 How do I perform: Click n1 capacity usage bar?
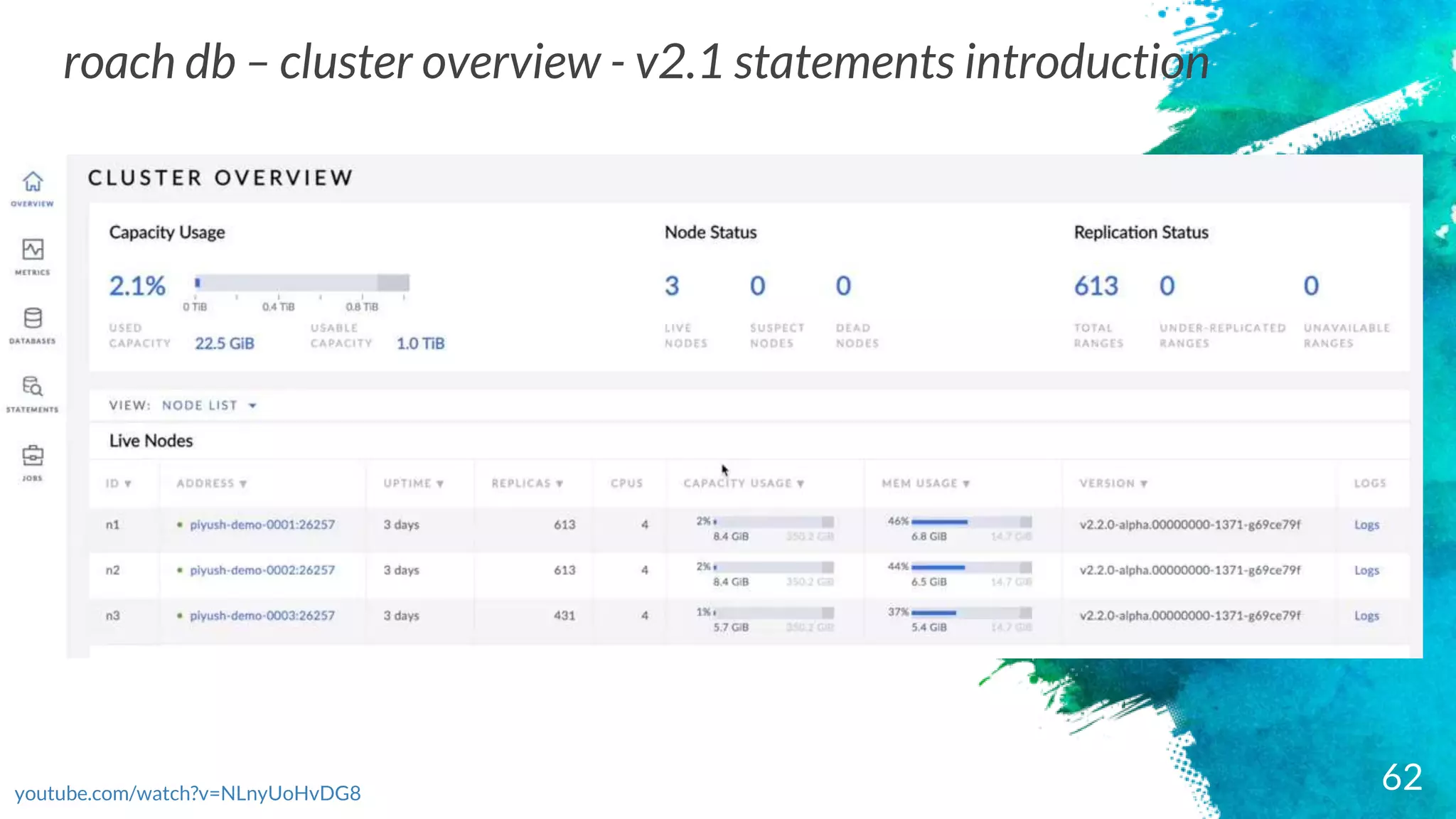tap(773, 522)
